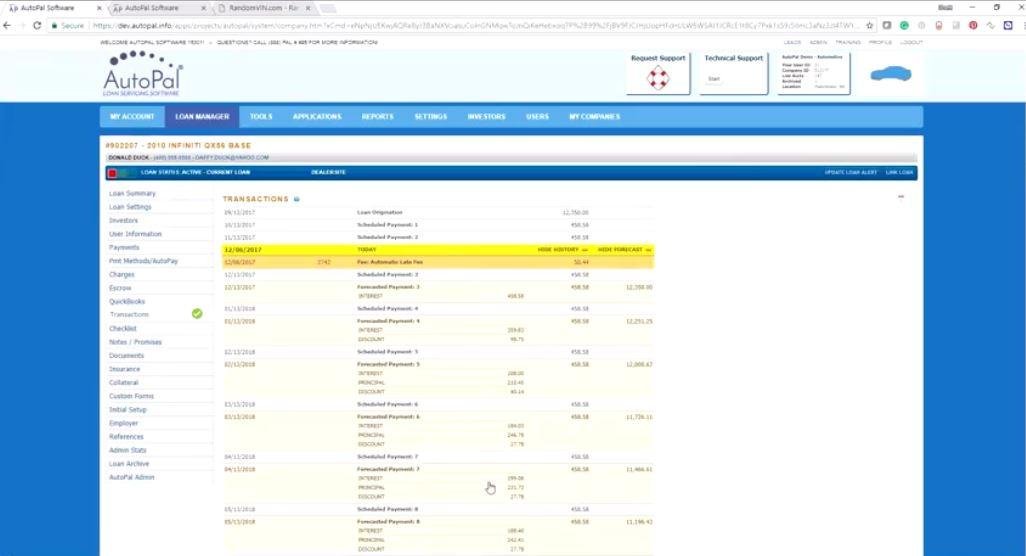Viewport: 1026px width, 556px height.
Task: Click Update Loan Alert link
Action: click(851, 173)
